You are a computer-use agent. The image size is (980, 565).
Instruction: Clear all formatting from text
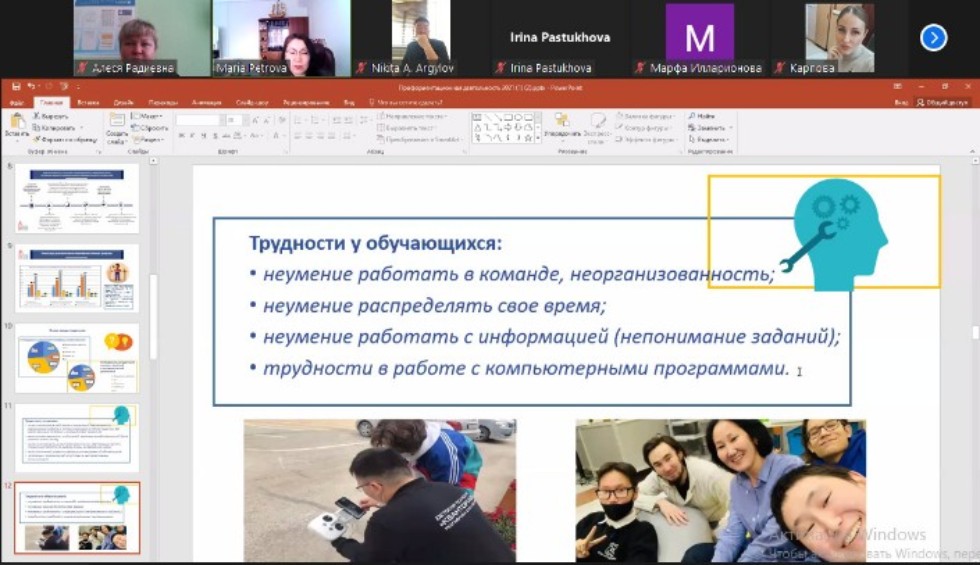point(282,120)
